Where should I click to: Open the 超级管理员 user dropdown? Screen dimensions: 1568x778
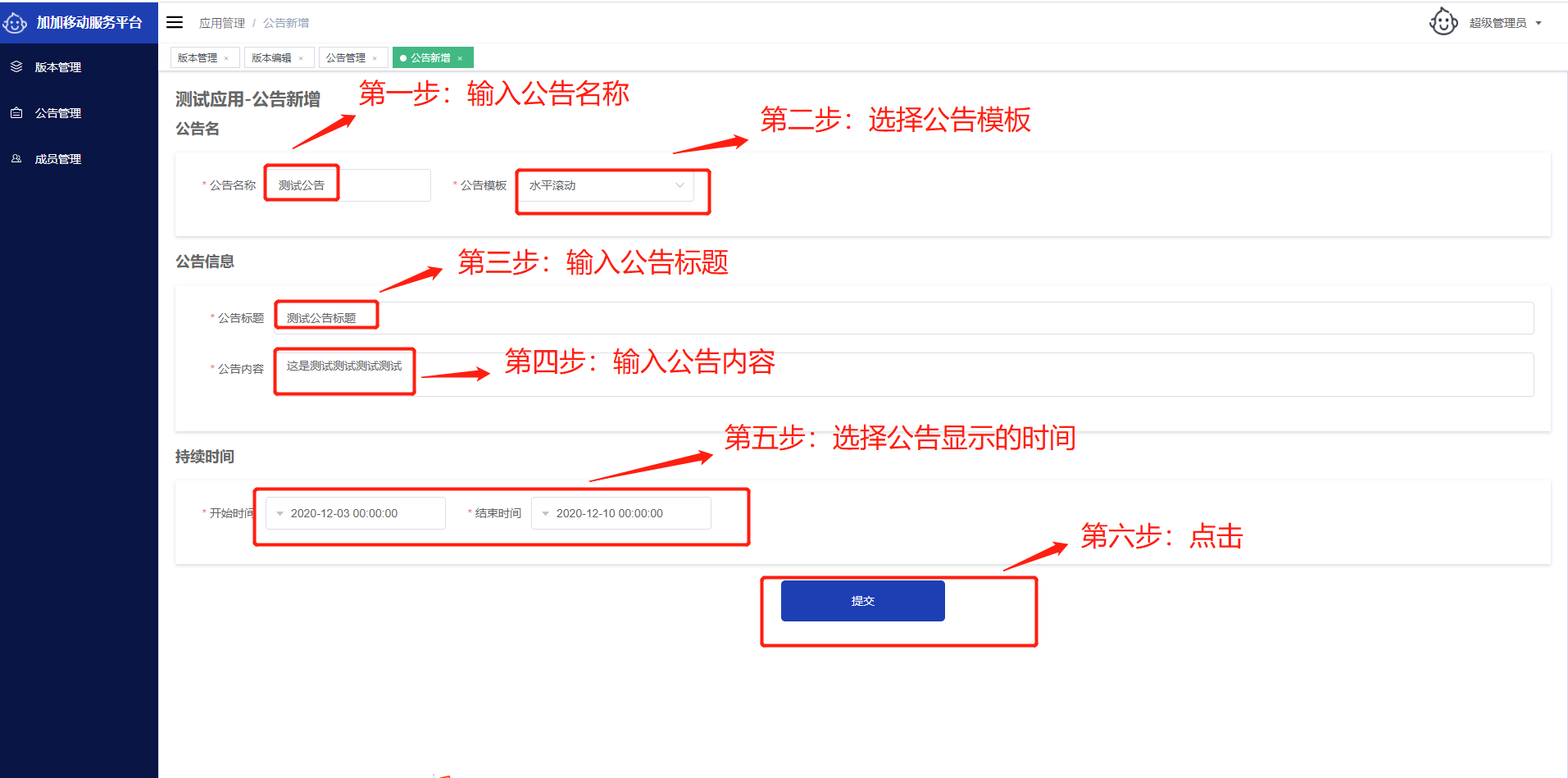point(1505,23)
